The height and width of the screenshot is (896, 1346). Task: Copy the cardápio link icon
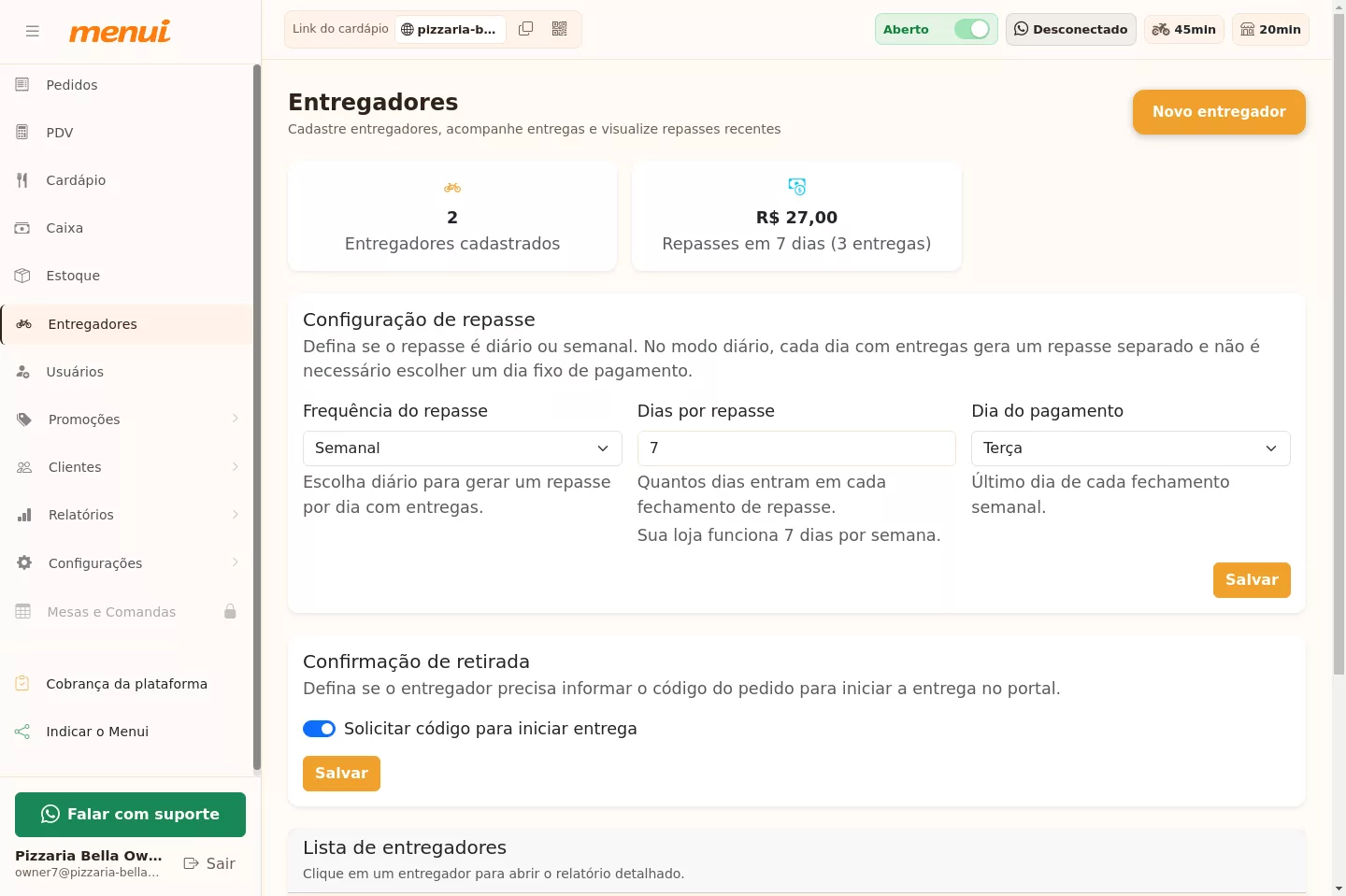(526, 29)
